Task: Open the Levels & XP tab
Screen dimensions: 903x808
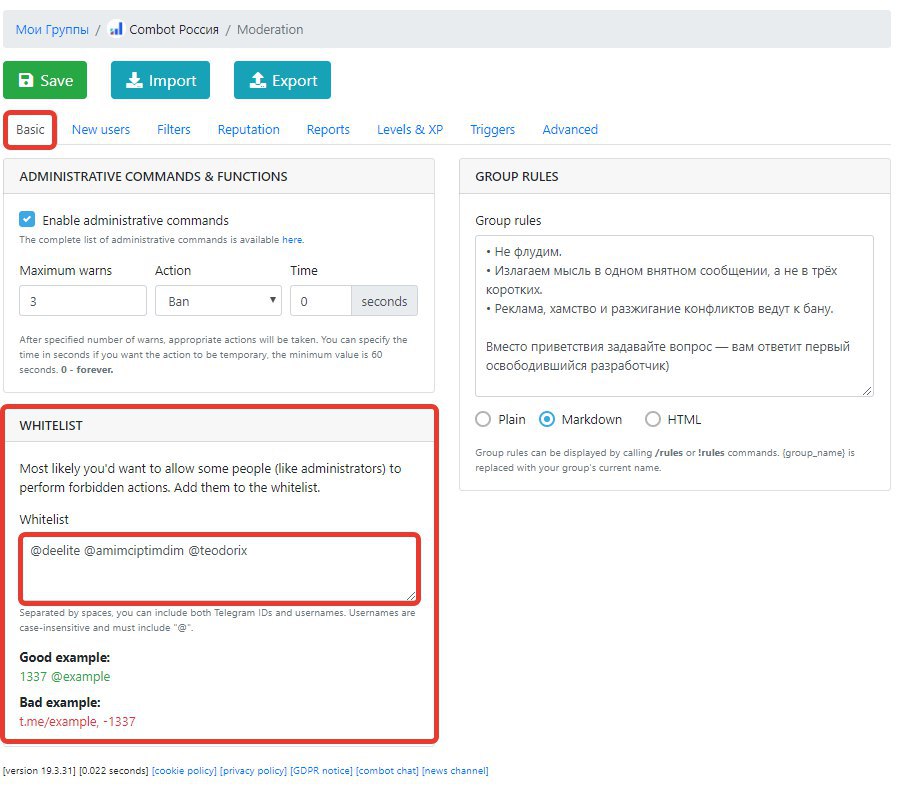Action: 409,130
